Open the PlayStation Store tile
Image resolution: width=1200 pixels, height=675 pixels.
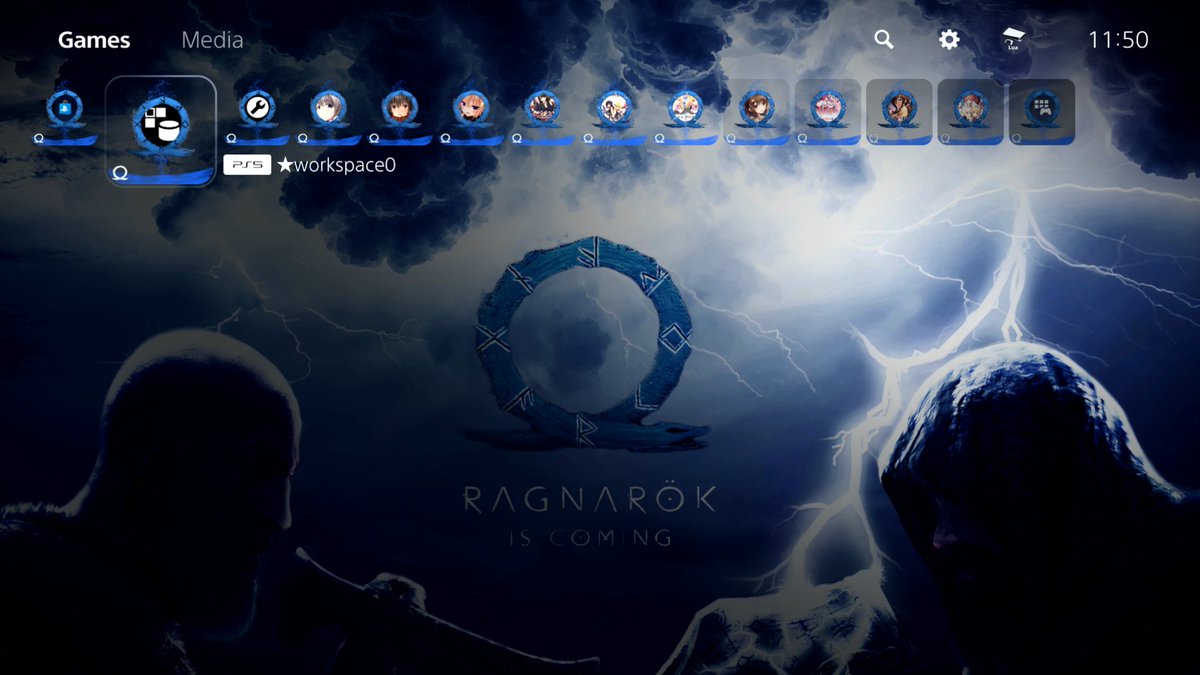[64, 112]
